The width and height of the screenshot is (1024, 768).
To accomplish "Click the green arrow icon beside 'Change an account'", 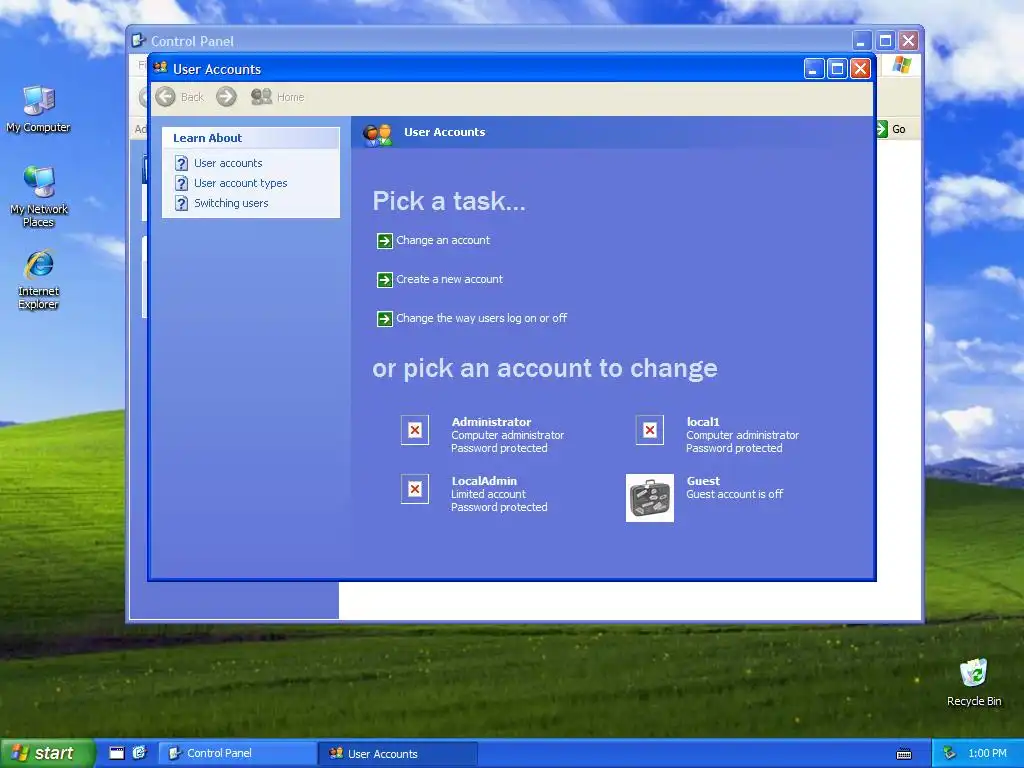I will click(x=385, y=241).
